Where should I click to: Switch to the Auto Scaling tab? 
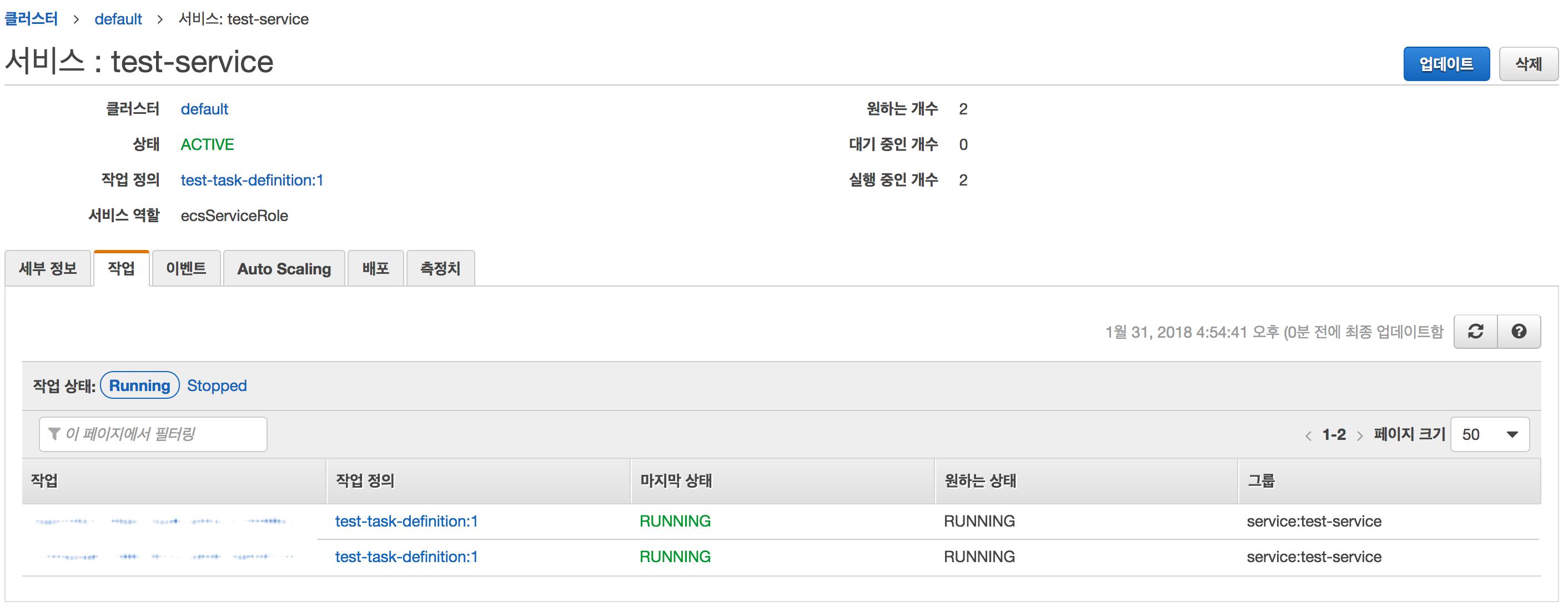[284, 269]
